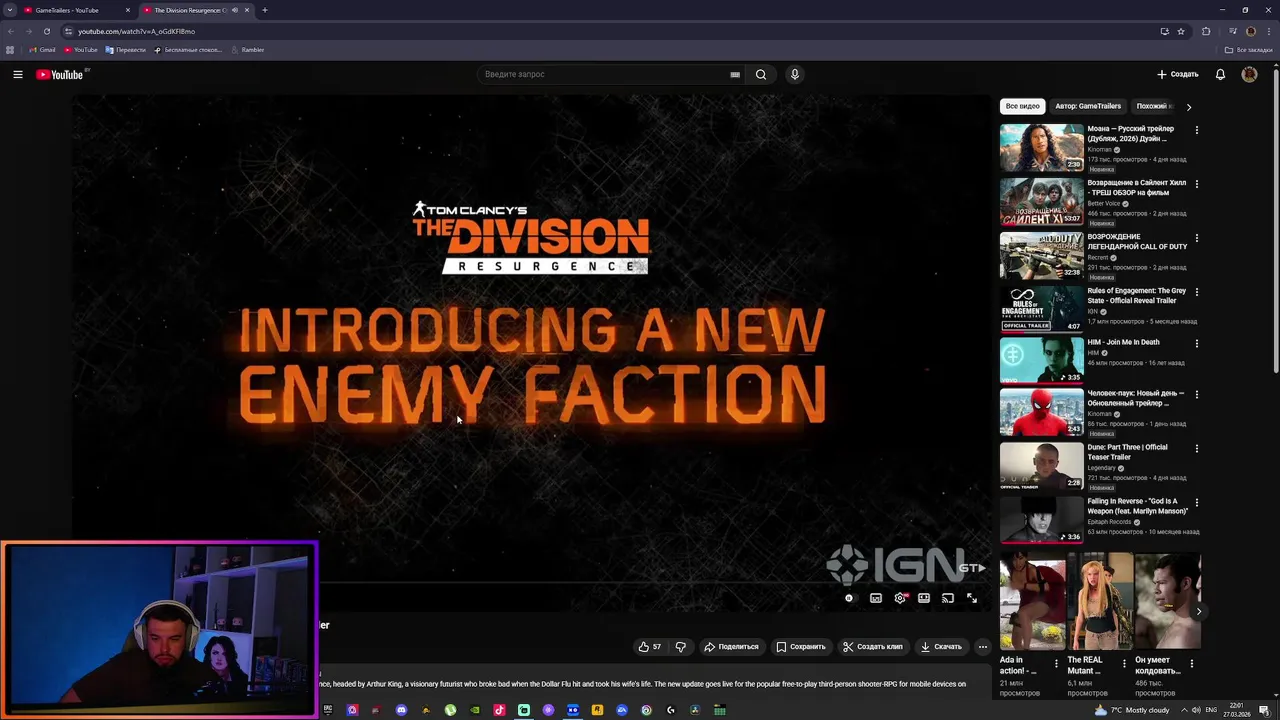The width and height of the screenshot is (1280, 720).
Task: Start voice search with microphone icon
Action: click(x=795, y=74)
